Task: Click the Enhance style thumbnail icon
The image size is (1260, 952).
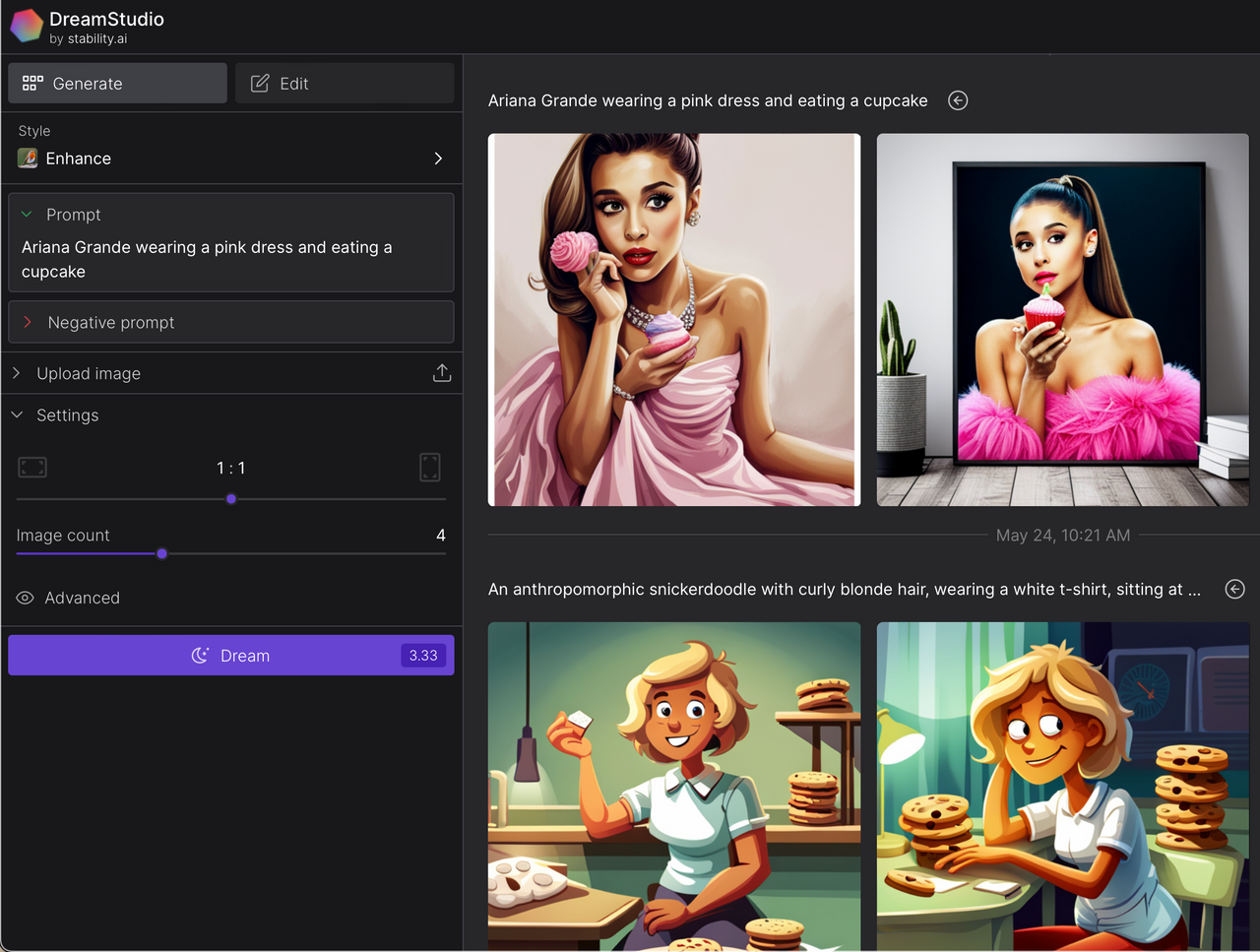Action: pyautogui.click(x=28, y=159)
